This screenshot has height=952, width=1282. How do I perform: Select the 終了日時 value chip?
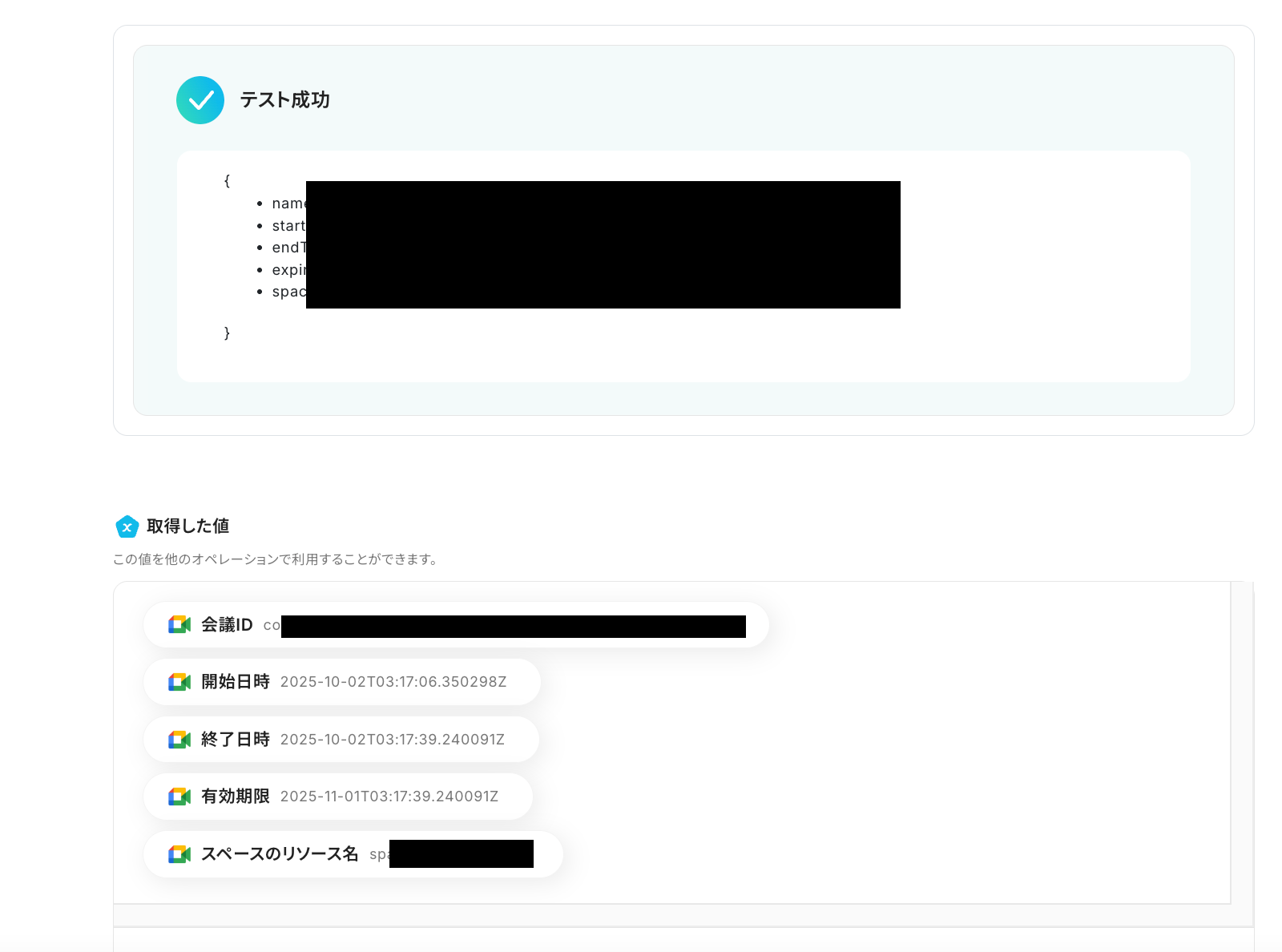341,740
